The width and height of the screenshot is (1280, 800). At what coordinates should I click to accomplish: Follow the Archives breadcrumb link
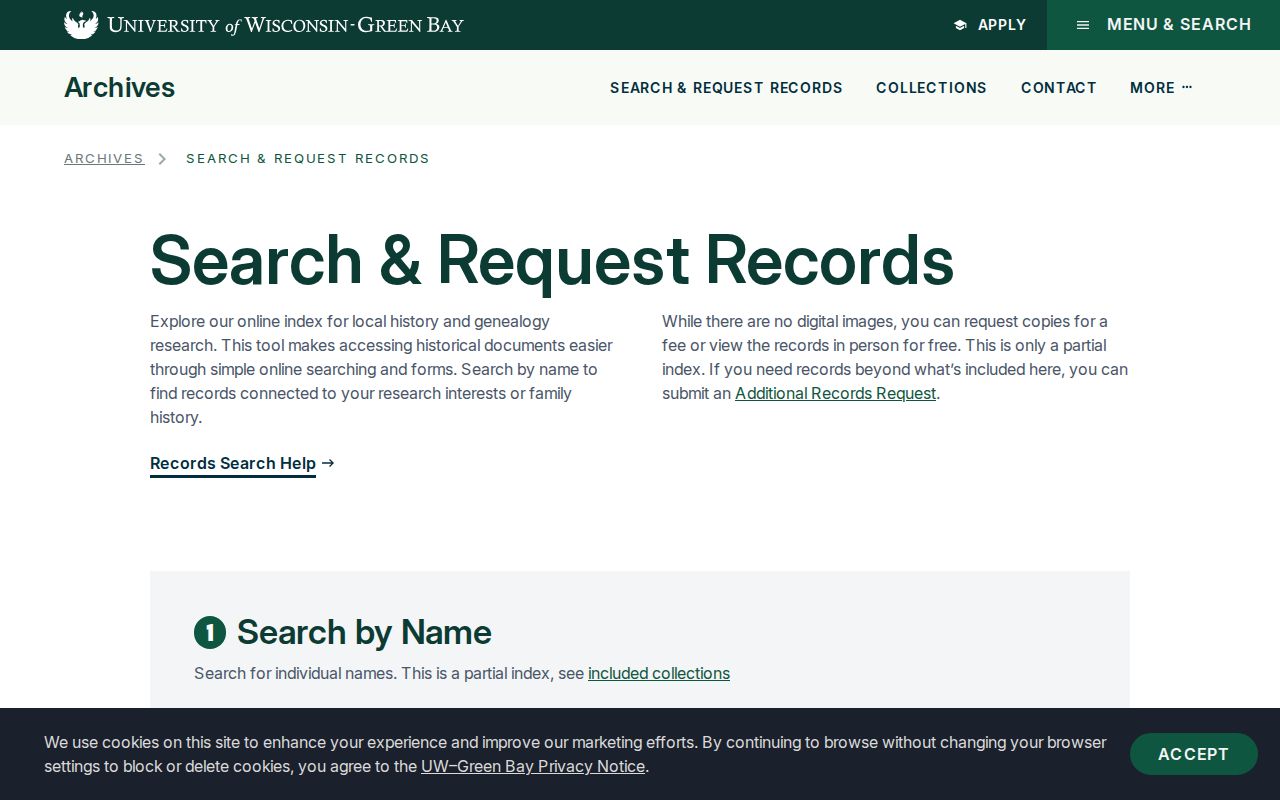point(104,159)
